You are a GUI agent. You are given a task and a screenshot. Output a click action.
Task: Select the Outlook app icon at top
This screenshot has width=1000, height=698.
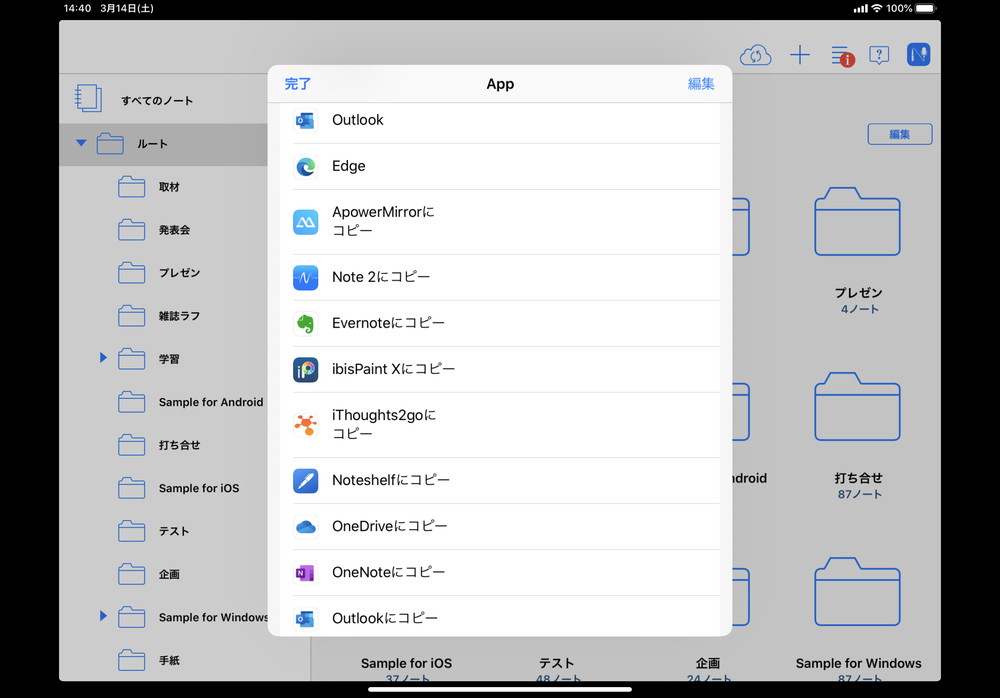point(305,120)
